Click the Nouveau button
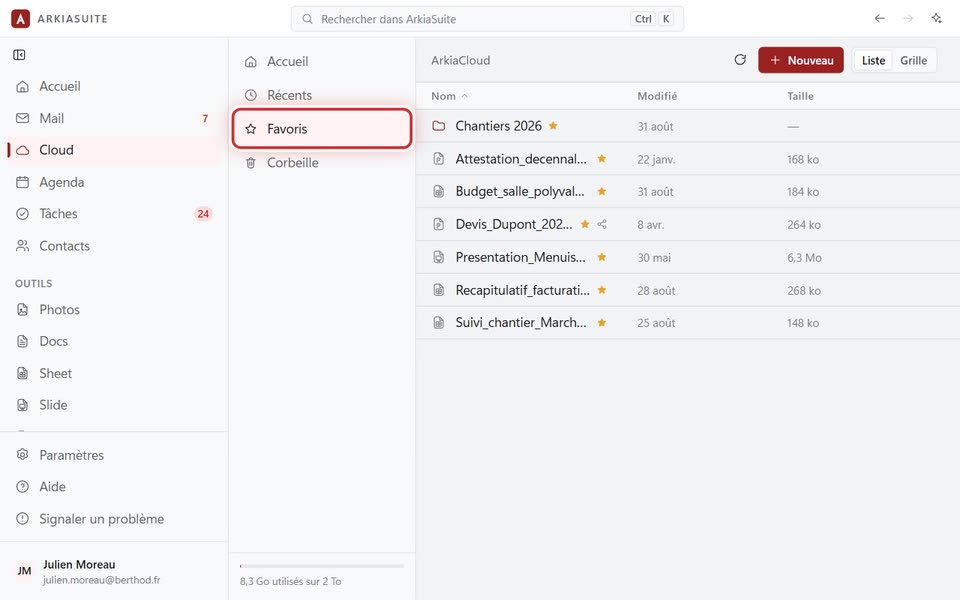This screenshot has height=600, width=960. pos(801,60)
